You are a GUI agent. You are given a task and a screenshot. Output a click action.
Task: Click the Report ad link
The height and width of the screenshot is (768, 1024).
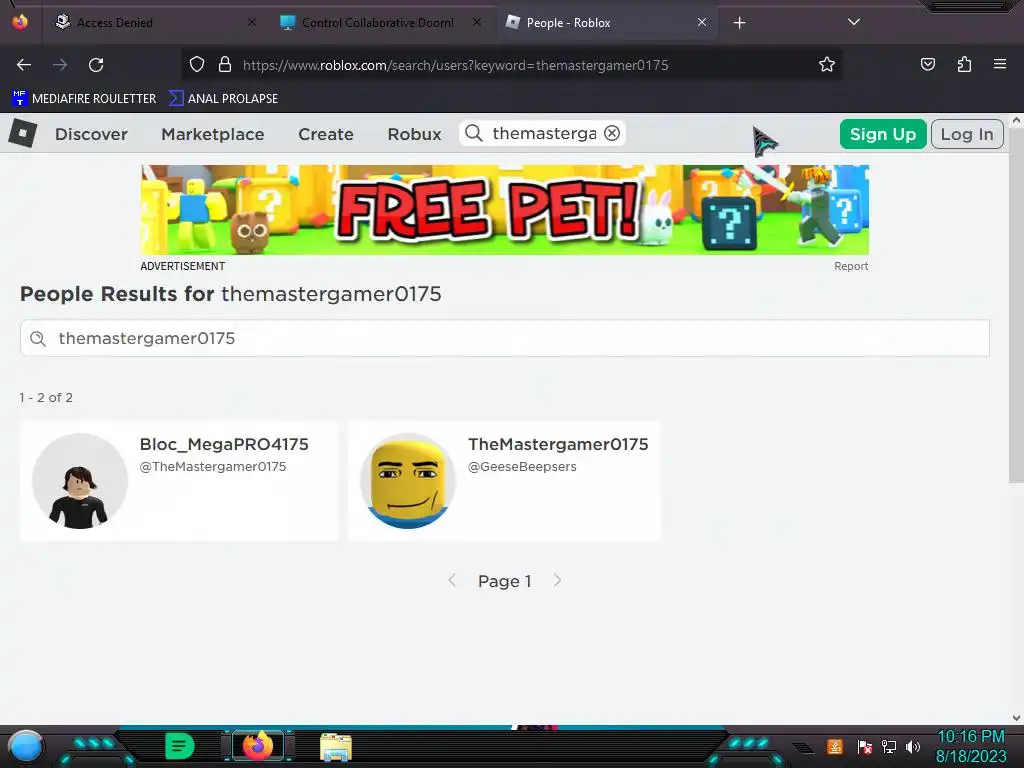coord(851,266)
